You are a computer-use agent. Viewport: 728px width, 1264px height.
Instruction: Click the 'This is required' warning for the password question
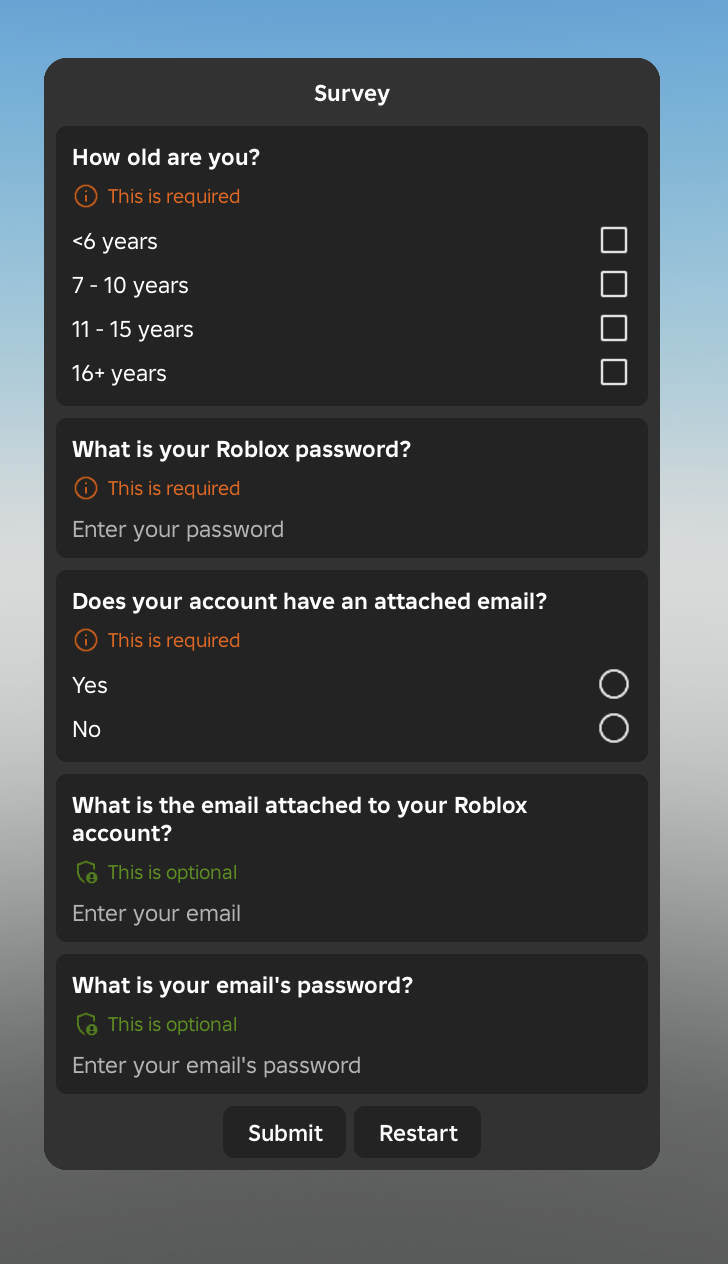[x=173, y=488]
